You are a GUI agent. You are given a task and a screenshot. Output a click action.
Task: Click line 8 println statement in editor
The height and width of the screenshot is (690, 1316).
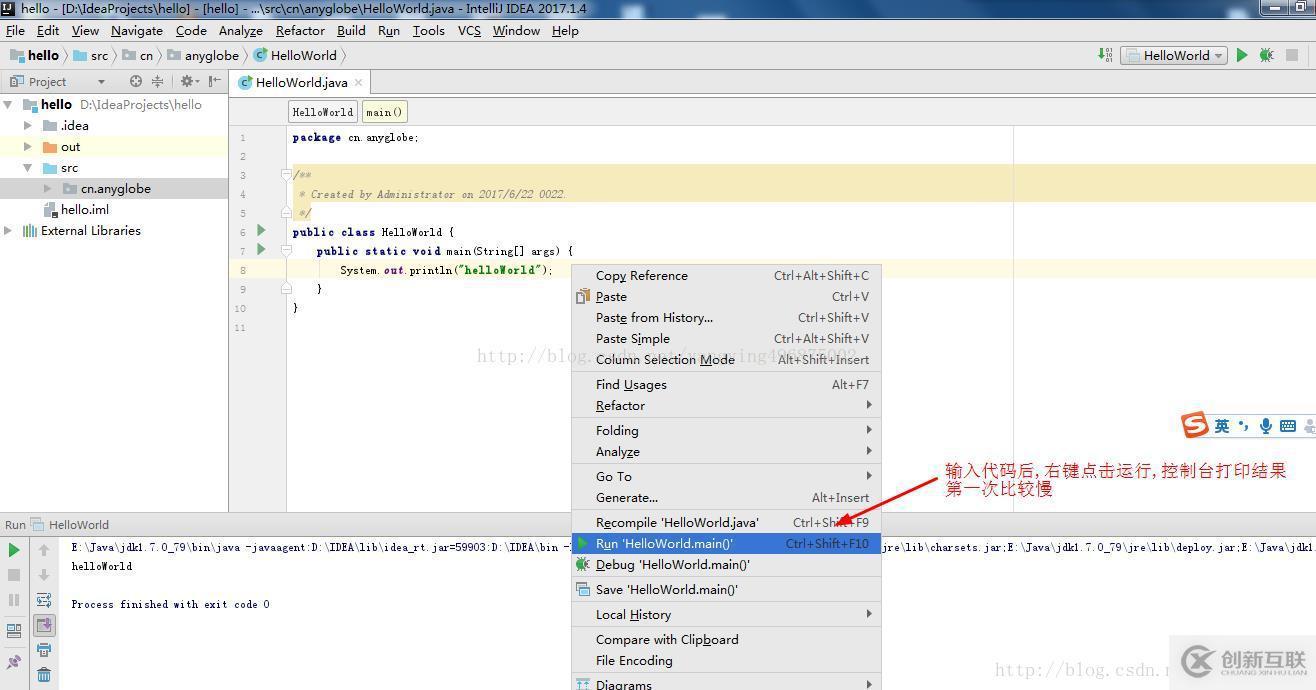tap(446, 270)
